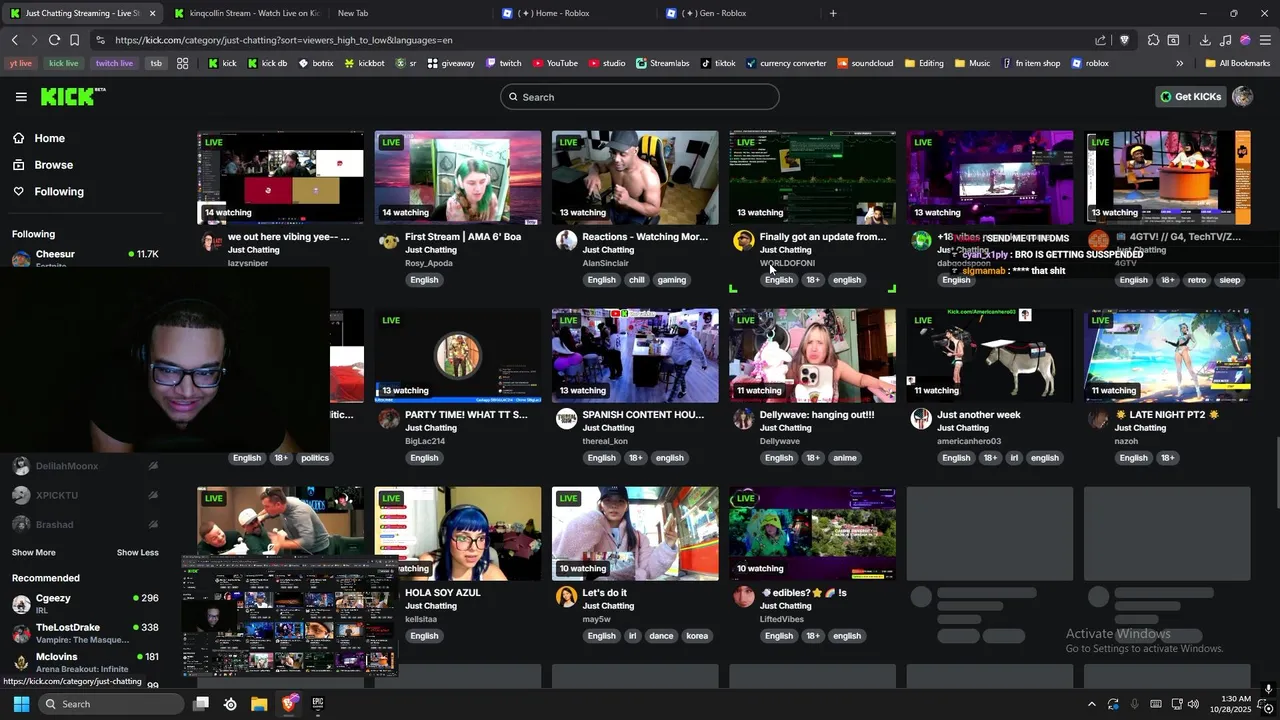Open File Explorer from taskbar
Screen dimensions: 1280x720
[259, 704]
